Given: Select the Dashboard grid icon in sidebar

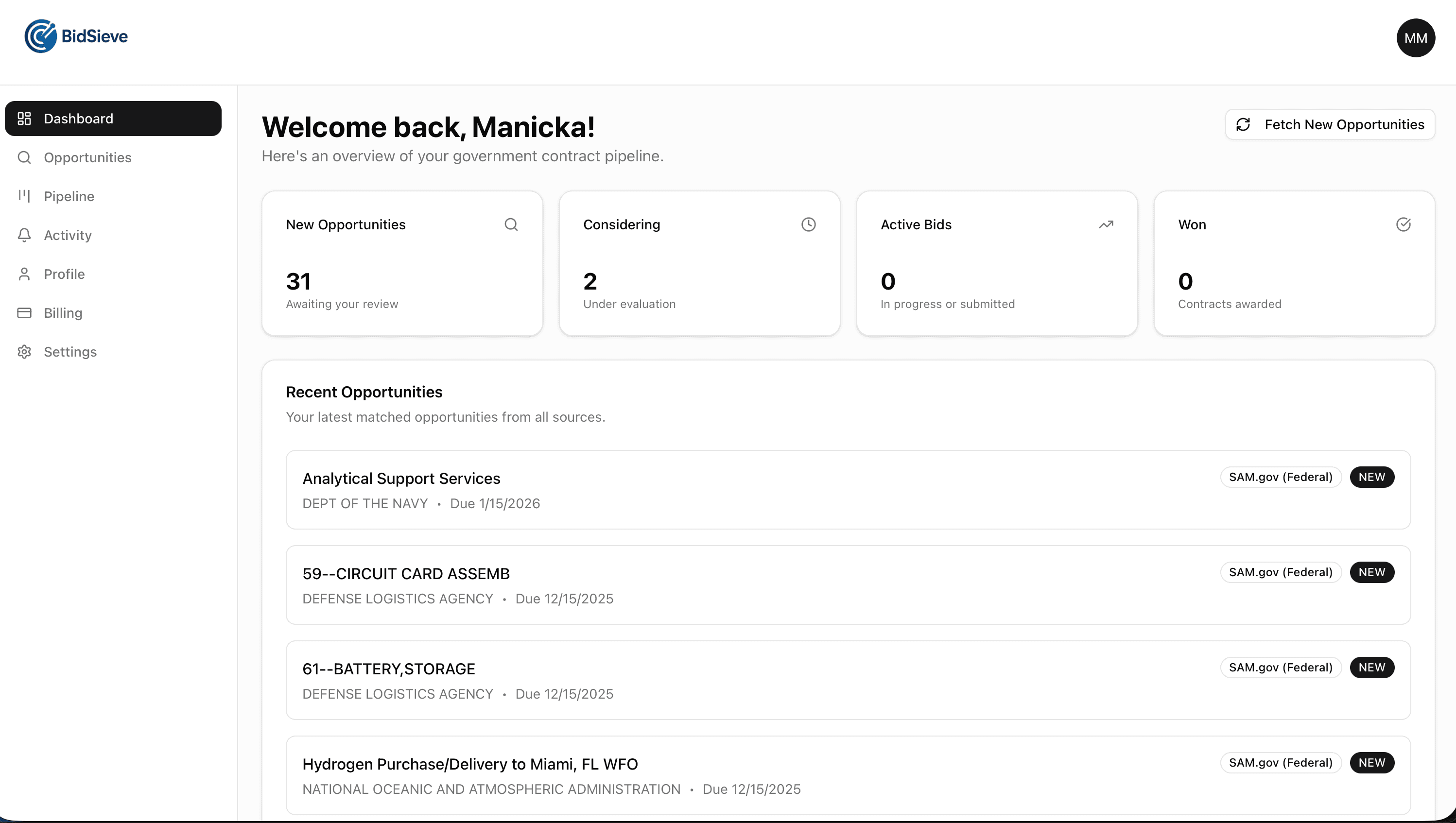Looking at the screenshot, I should [x=24, y=119].
